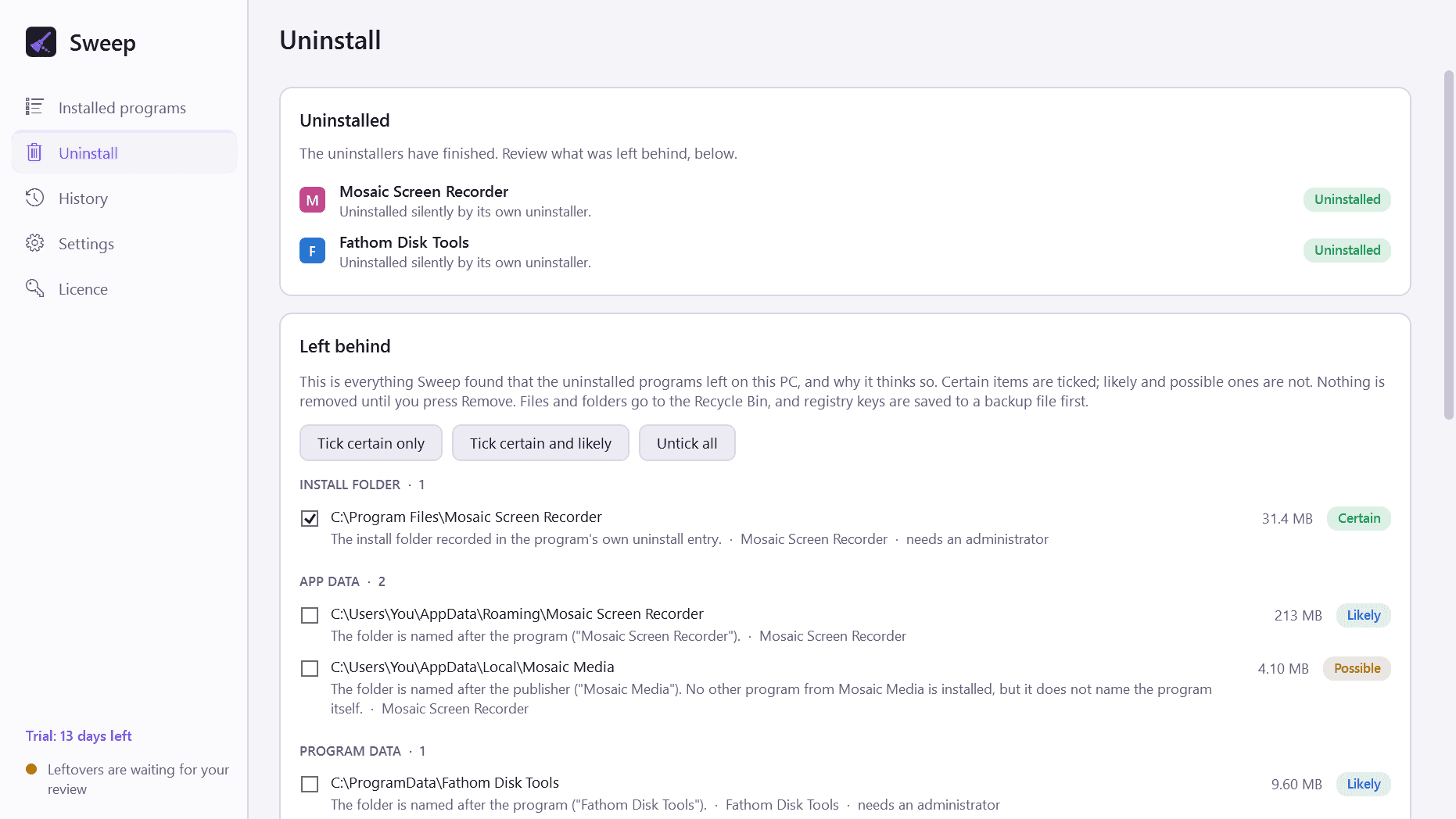Click the History clock icon
Screen dimensions: 1456x819
(x=34, y=198)
